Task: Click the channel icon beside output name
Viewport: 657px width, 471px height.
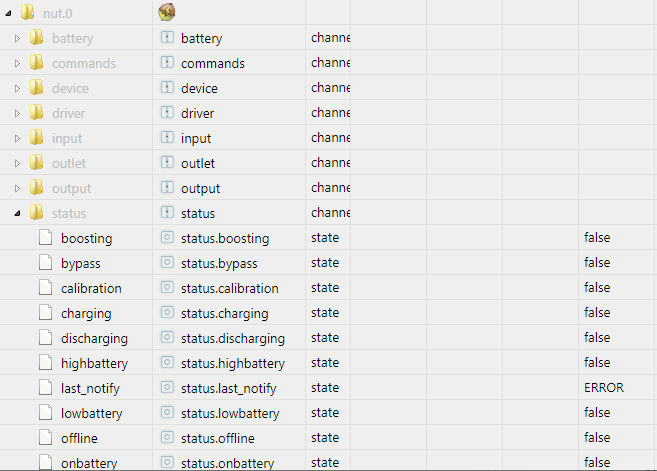Action: pos(167,187)
